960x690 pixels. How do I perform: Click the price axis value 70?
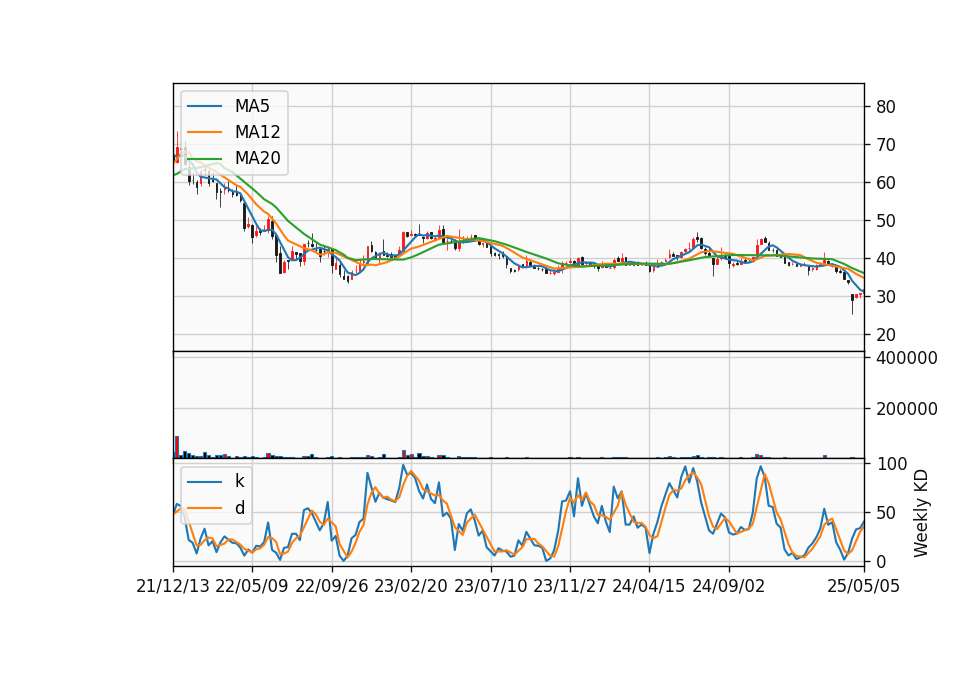point(886,144)
